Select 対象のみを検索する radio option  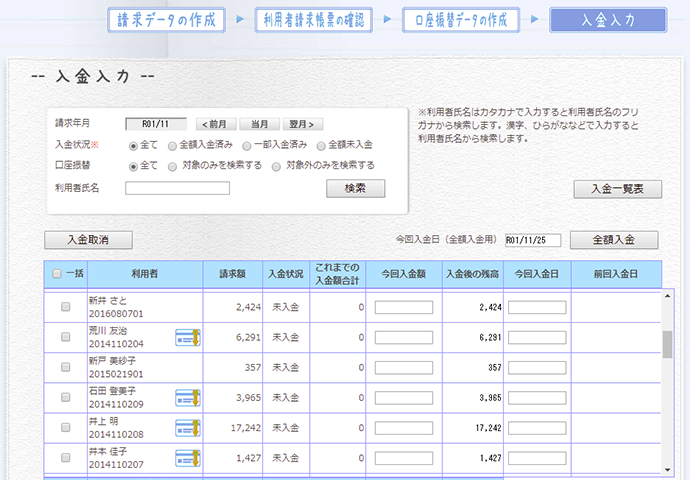click(x=173, y=165)
